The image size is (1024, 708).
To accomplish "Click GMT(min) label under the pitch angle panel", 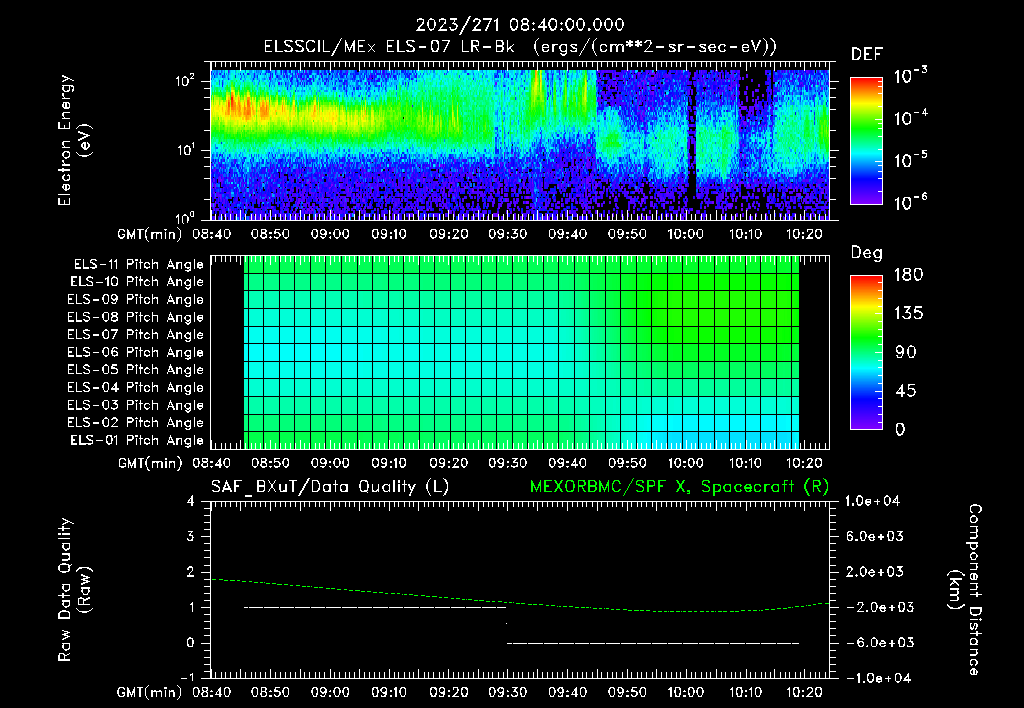I will [x=150, y=463].
